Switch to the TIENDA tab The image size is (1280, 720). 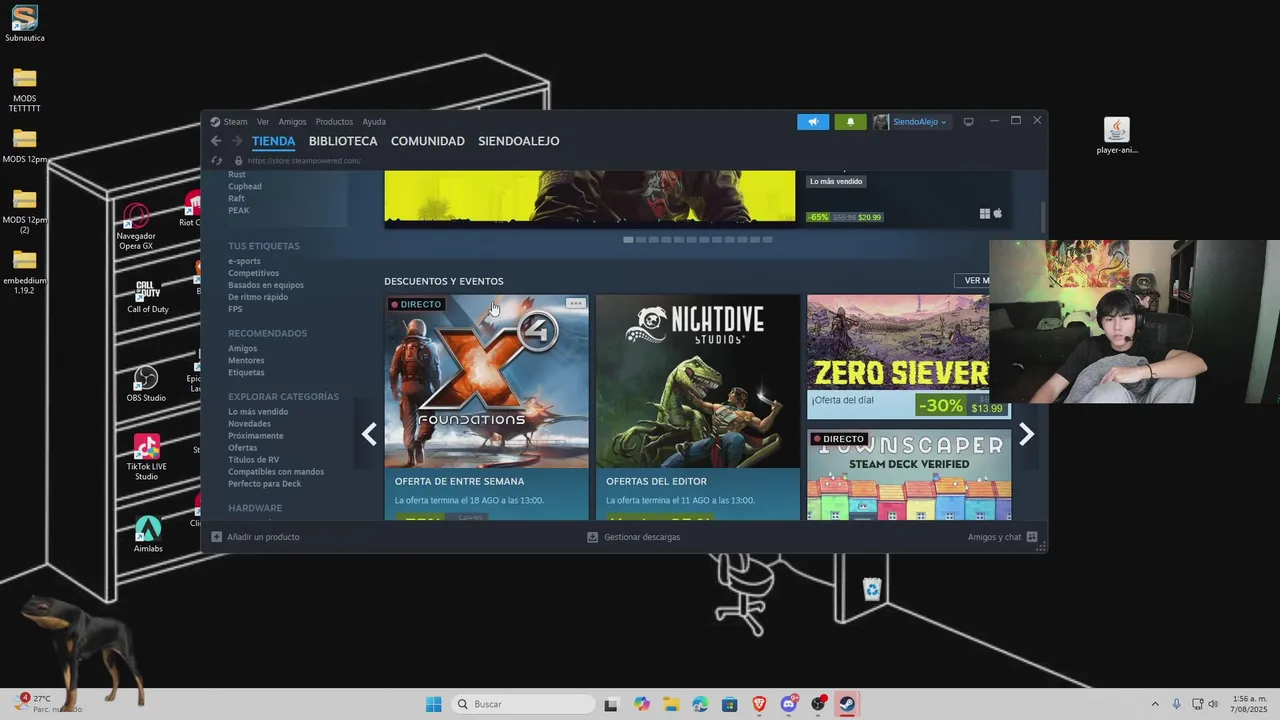coord(274,141)
